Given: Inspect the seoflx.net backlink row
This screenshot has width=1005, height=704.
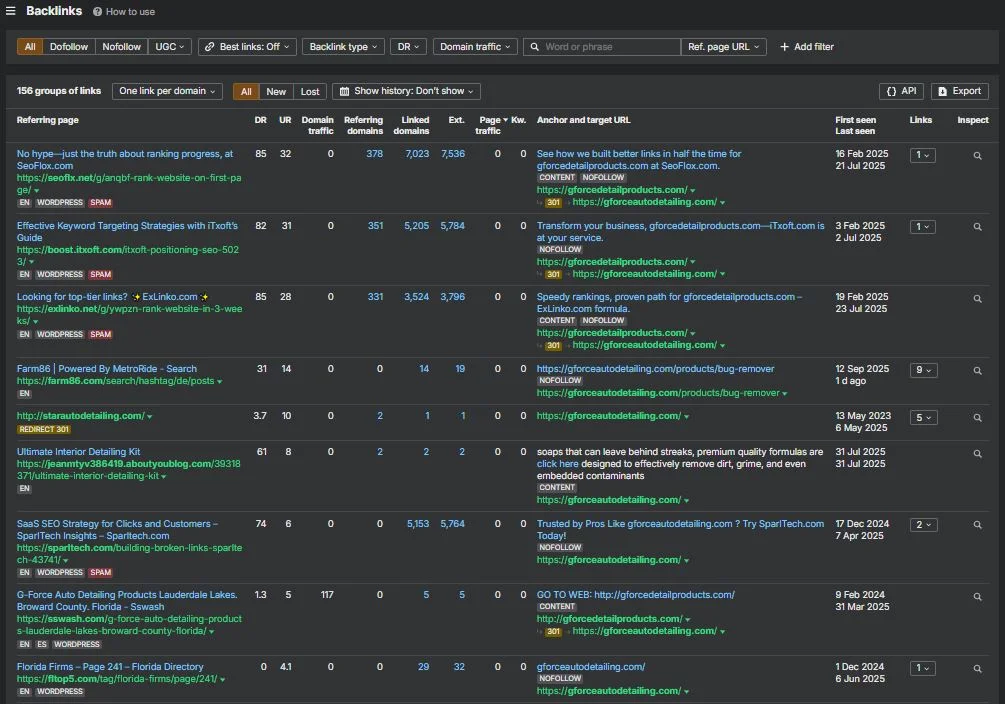Looking at the screenshot, I should (977, 156).
